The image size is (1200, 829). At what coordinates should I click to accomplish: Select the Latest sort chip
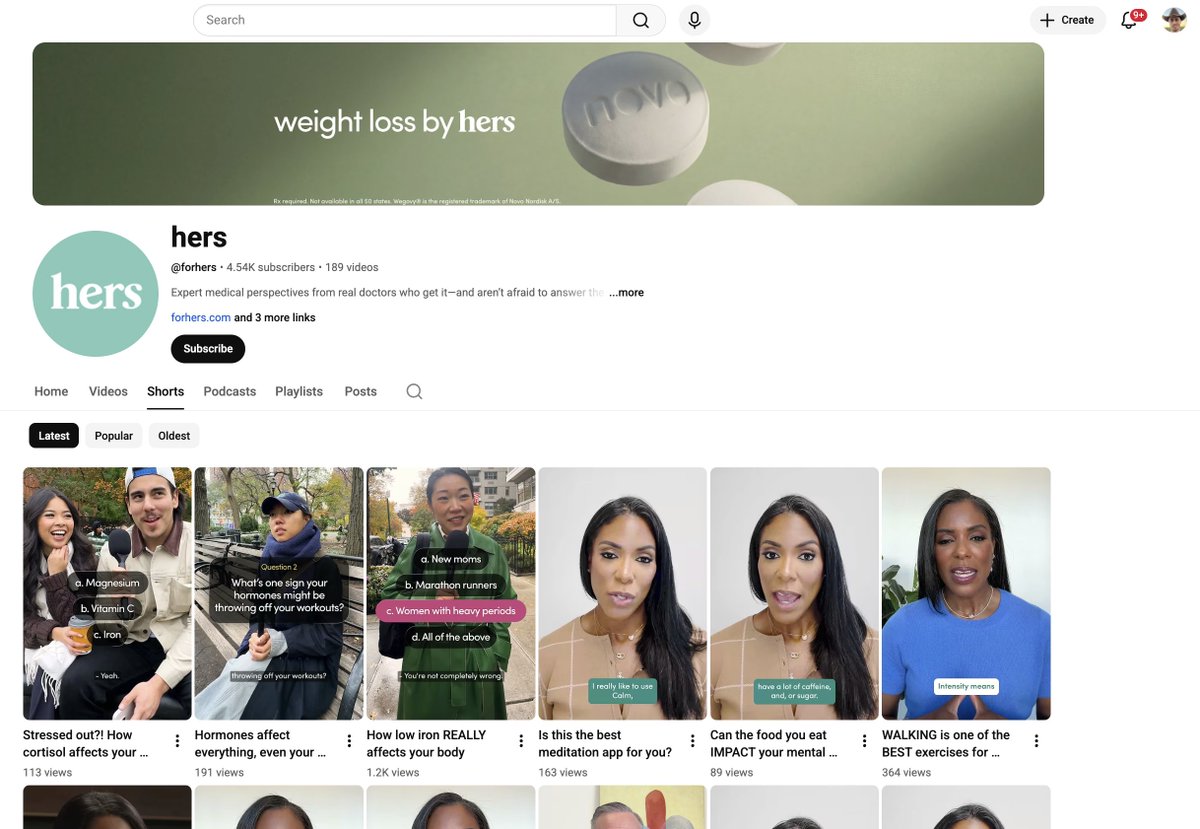point(54,436)
